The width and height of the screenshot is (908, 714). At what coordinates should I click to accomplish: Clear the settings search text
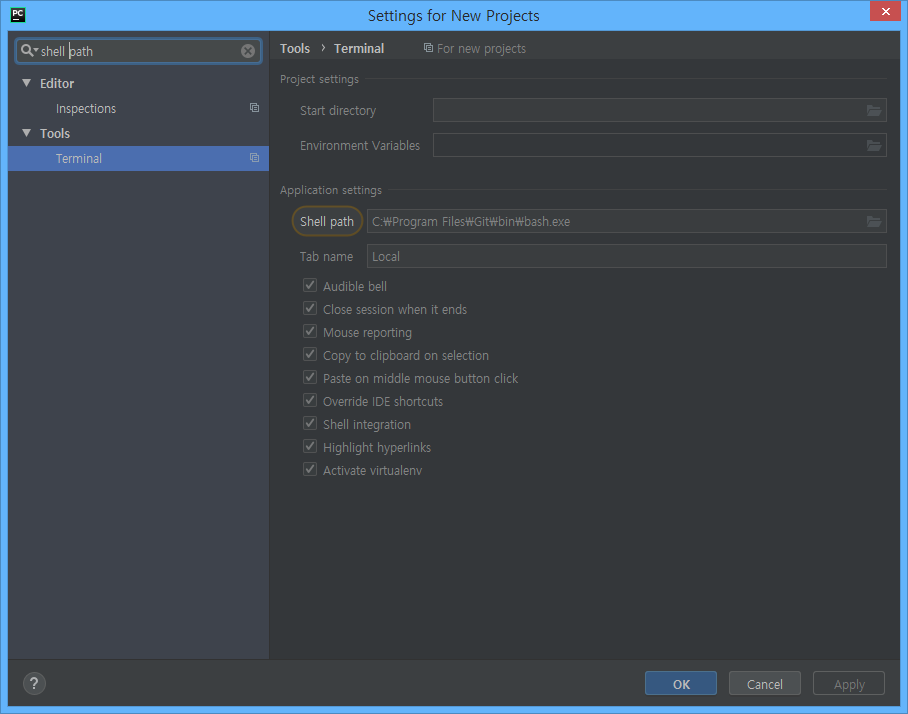pos(248,51)
